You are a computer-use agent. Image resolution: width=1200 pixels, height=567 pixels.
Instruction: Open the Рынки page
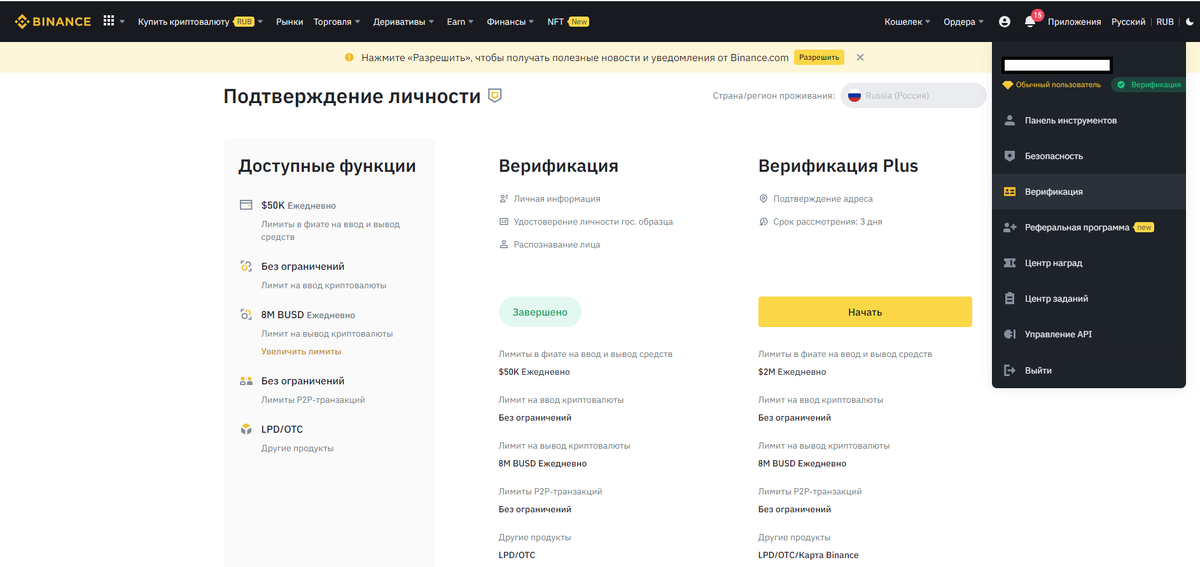[x=290, y=21]
